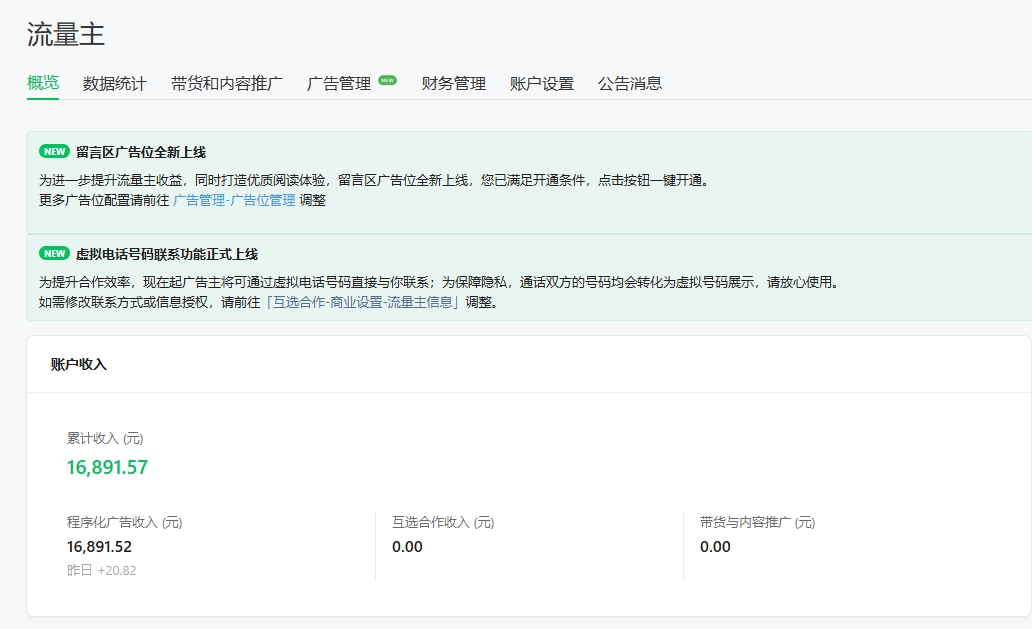Select the 程序化广告收入 amount 16,891.52

click(x=99, y=547)
